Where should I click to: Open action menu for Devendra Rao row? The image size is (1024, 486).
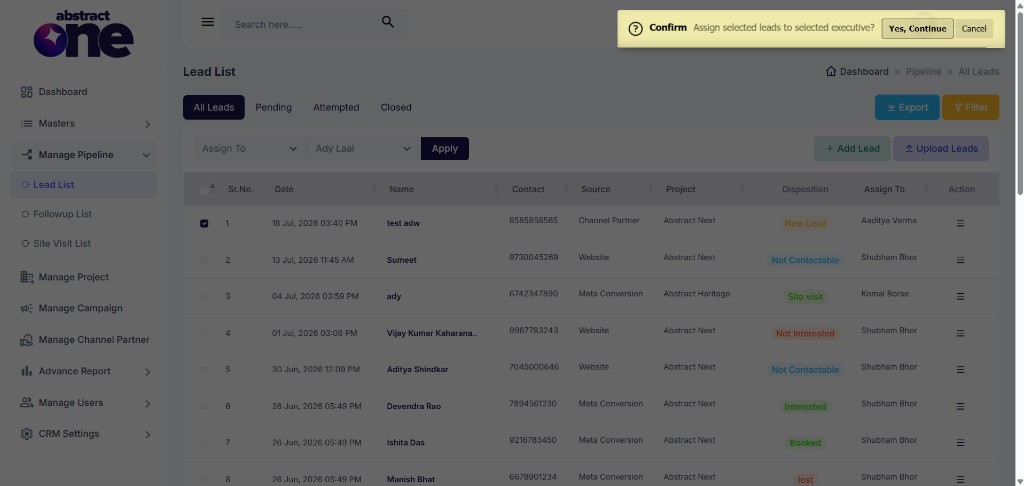tap(960, 406)
